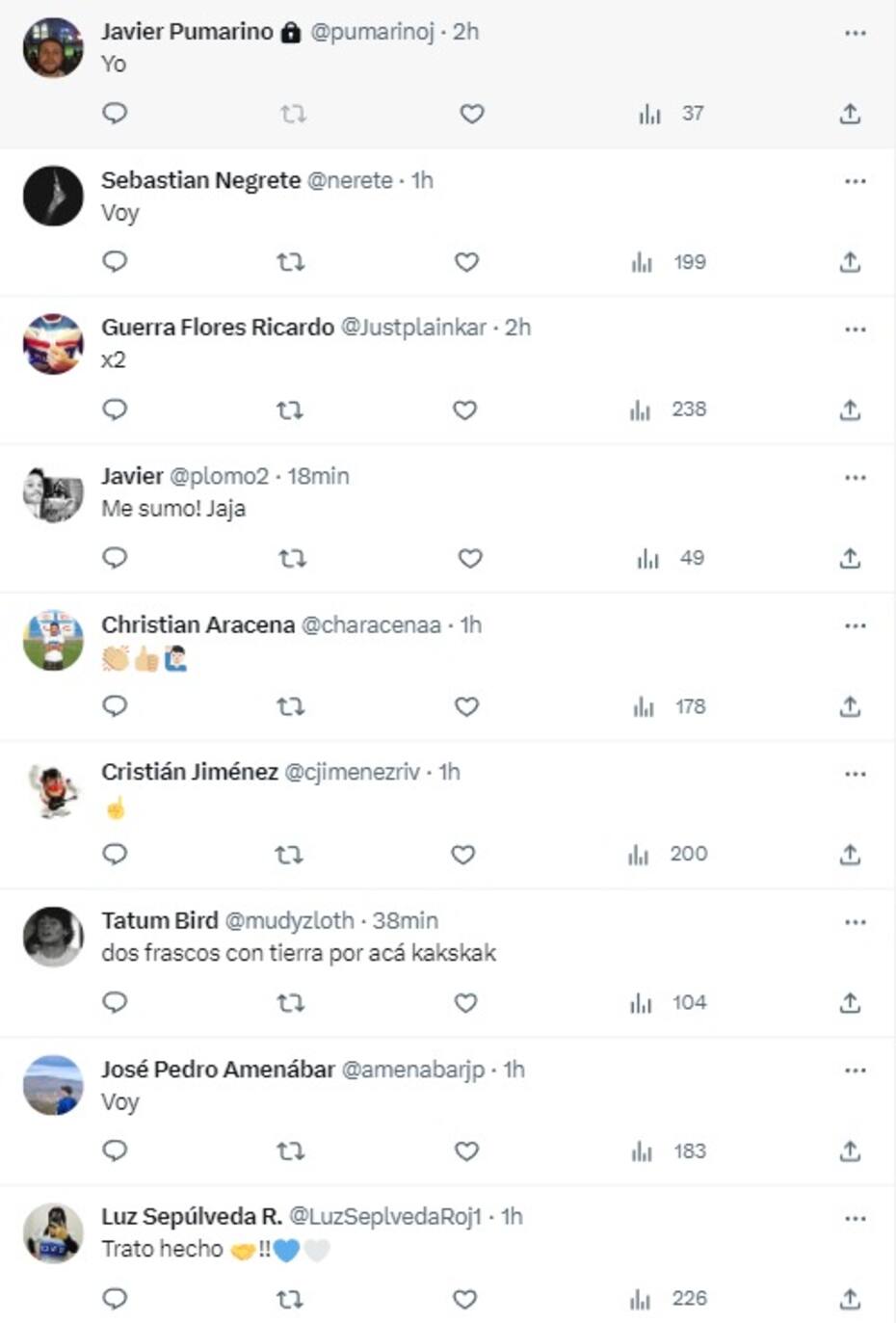Share Luz Sepúlveda R.'s tweet
Viewport: 896px width, 1323px height.
click(850, 1299)
